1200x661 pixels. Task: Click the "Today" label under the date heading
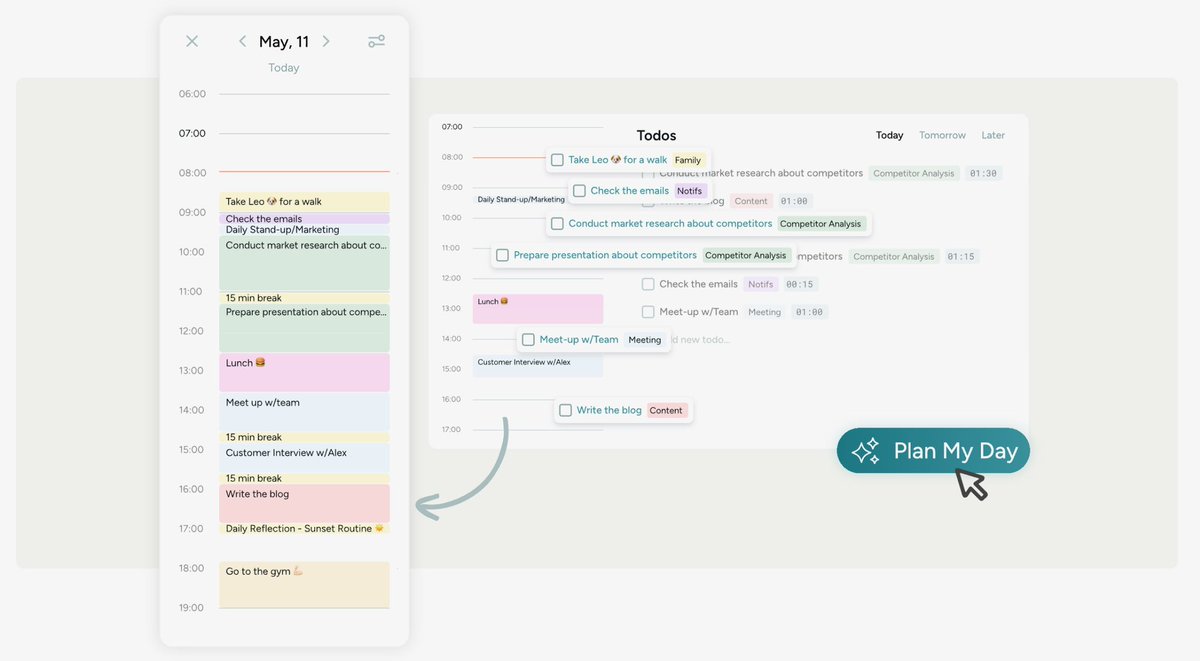[x=284, y=68]
